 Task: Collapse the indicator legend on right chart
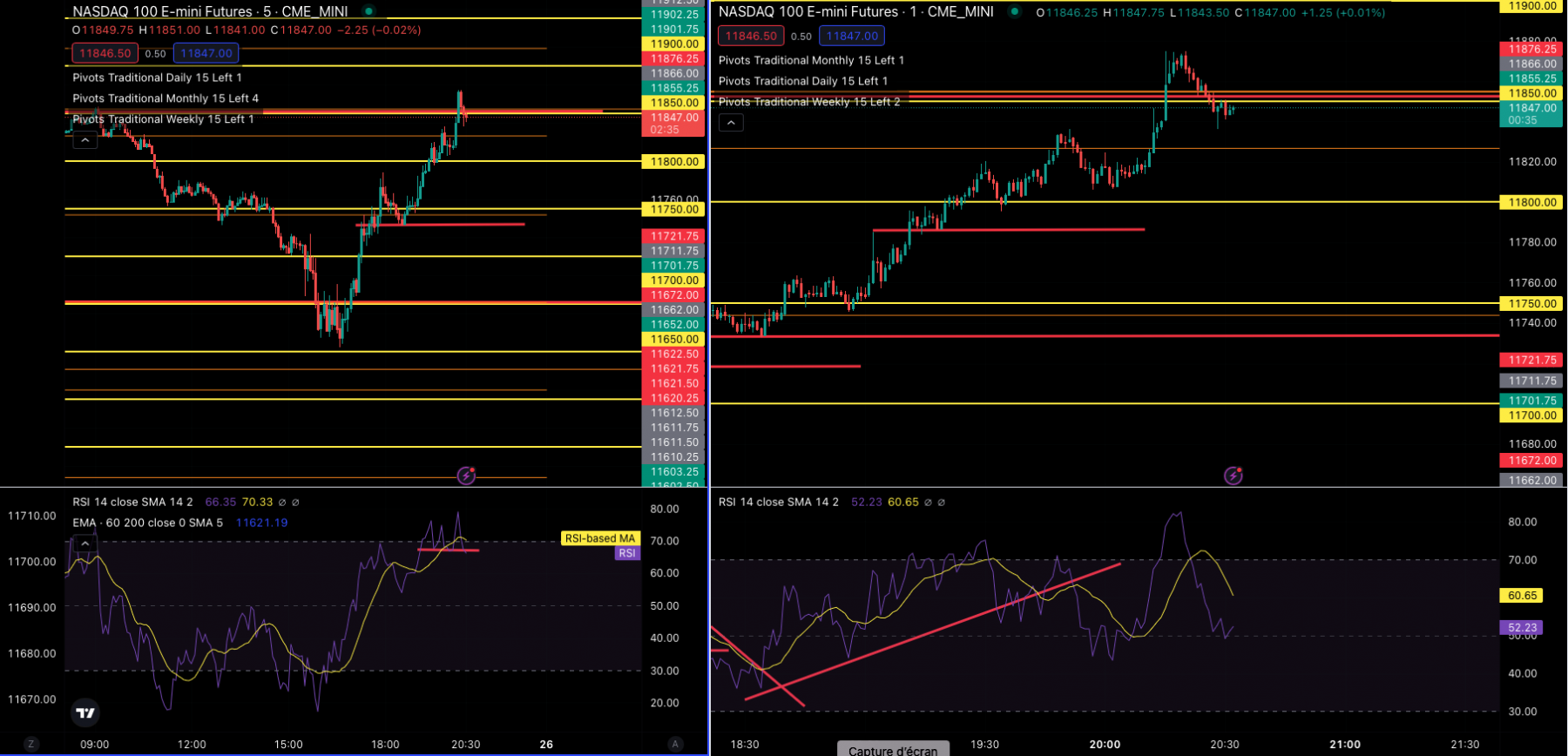click(731, 123)
